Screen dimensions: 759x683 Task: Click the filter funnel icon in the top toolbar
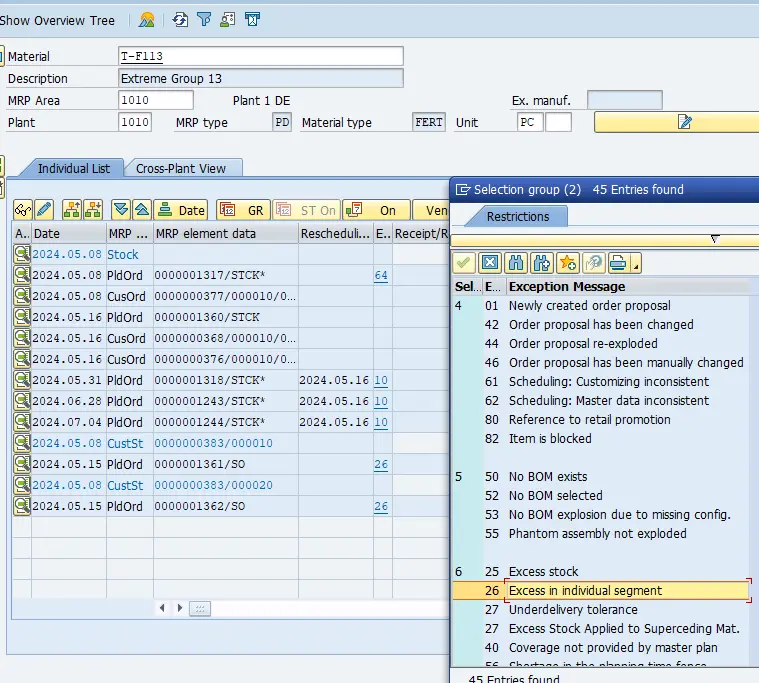(204, 19)
